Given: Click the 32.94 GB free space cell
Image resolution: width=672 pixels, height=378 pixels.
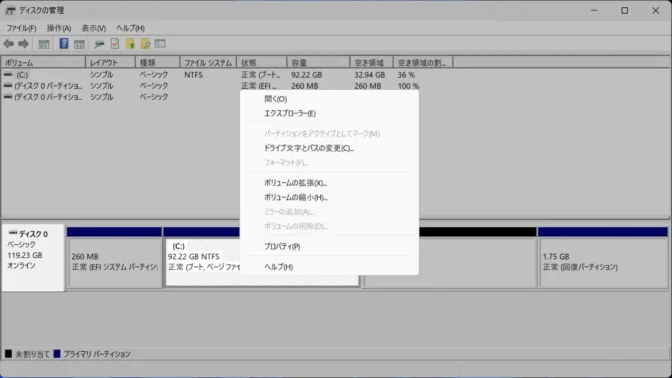Looking at the screenshot, I should coord(369,75).
